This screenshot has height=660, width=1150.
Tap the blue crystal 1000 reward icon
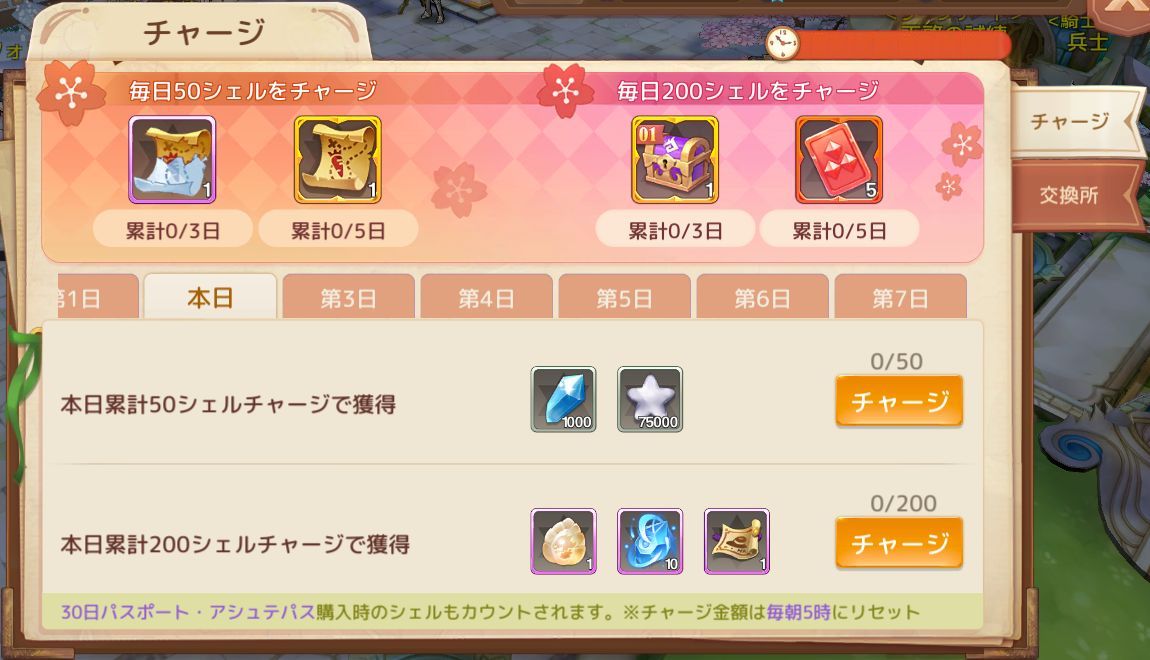(x=563, y=399)
